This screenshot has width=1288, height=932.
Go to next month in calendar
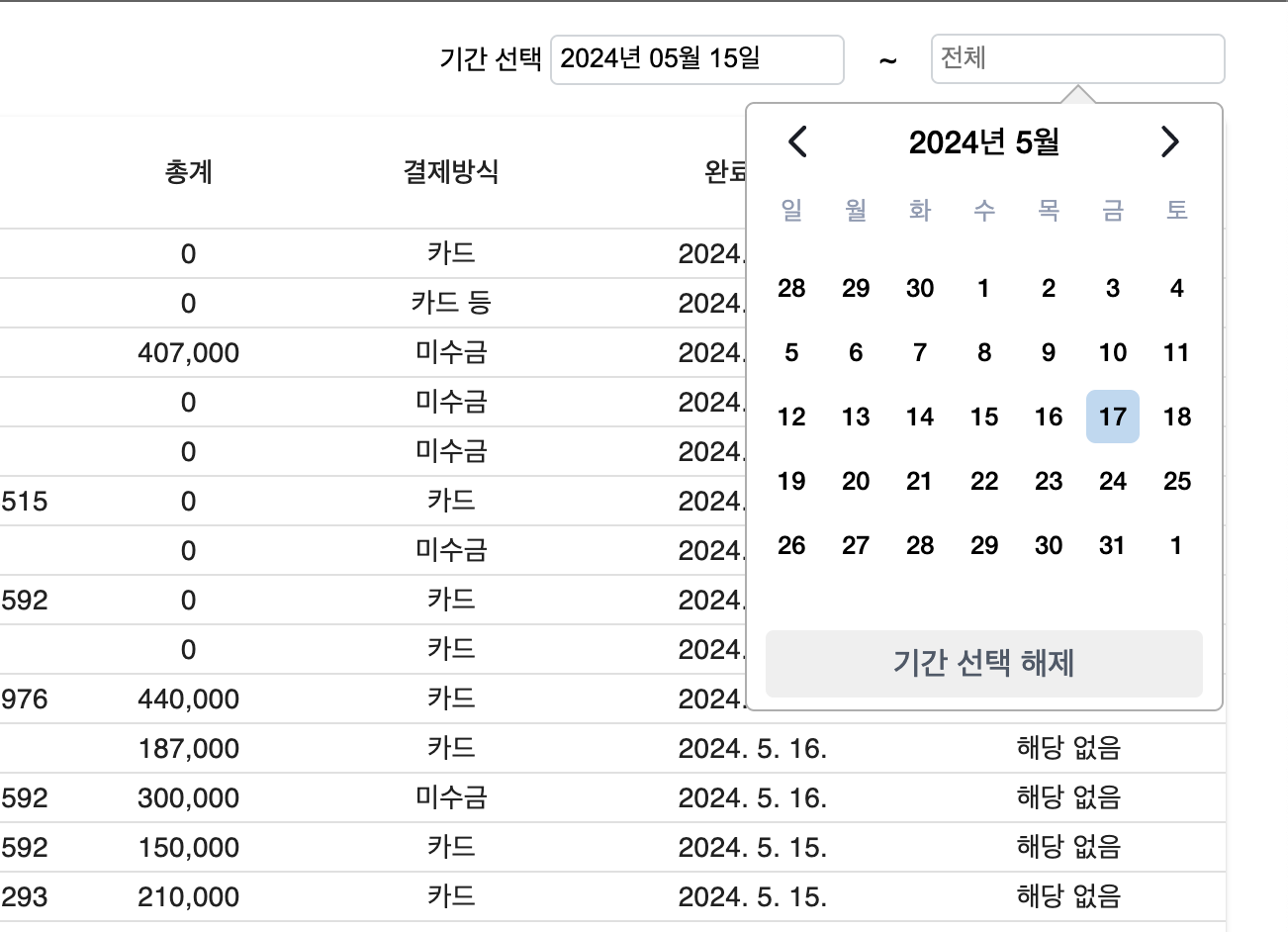coord(1169,142)
